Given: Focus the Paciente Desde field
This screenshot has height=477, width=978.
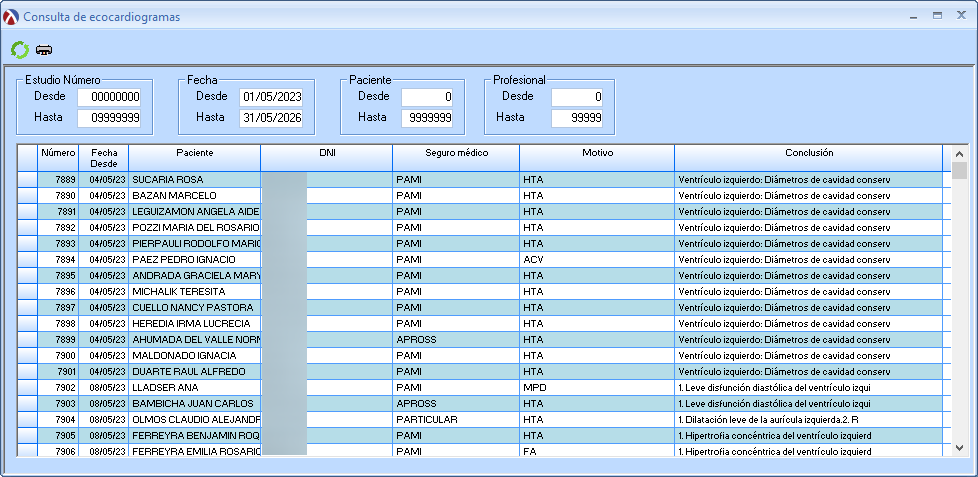Looking at the screenshot, I should coord(427,97).
